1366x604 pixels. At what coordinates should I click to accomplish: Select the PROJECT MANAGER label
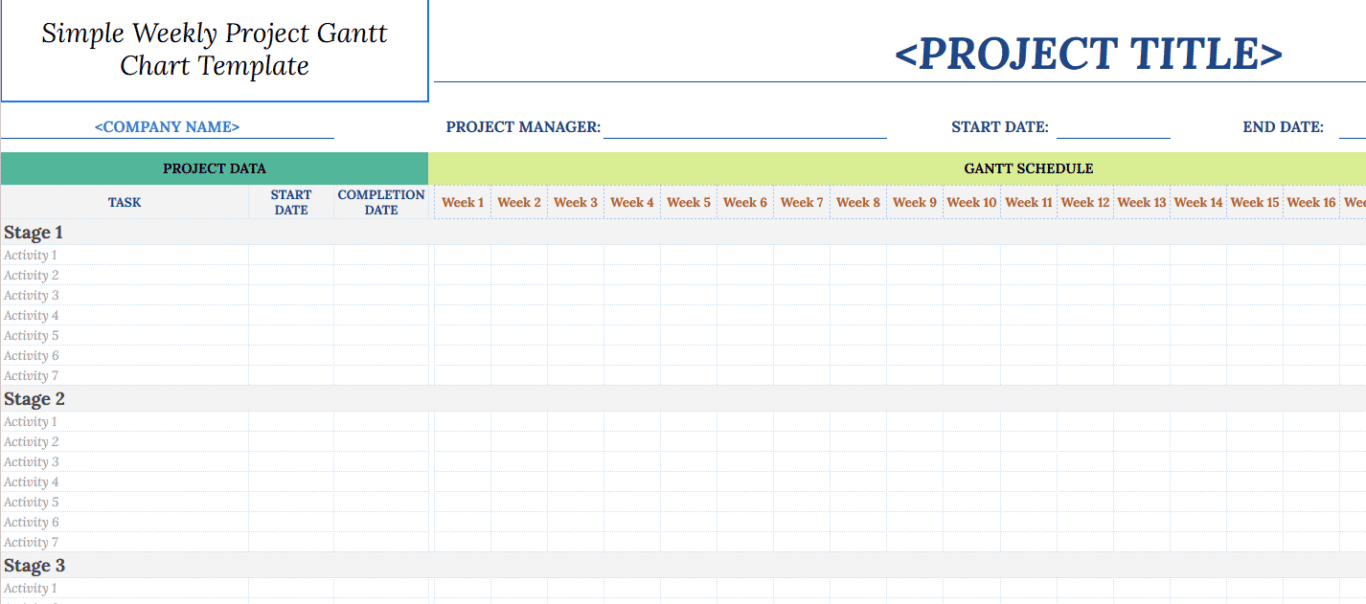(x=523, y=127)
